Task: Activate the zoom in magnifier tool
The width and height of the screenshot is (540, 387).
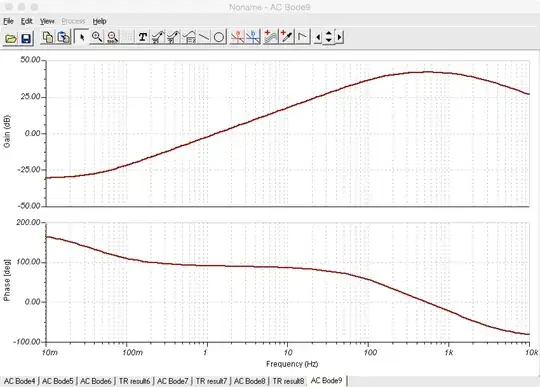Action: click(x=97, y=37)
